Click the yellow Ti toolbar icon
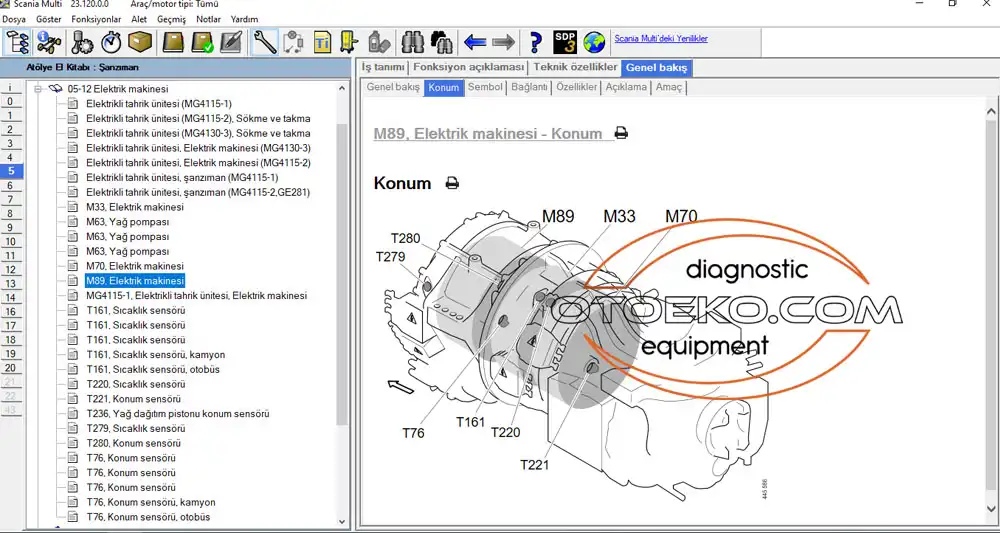 (322, 42)
